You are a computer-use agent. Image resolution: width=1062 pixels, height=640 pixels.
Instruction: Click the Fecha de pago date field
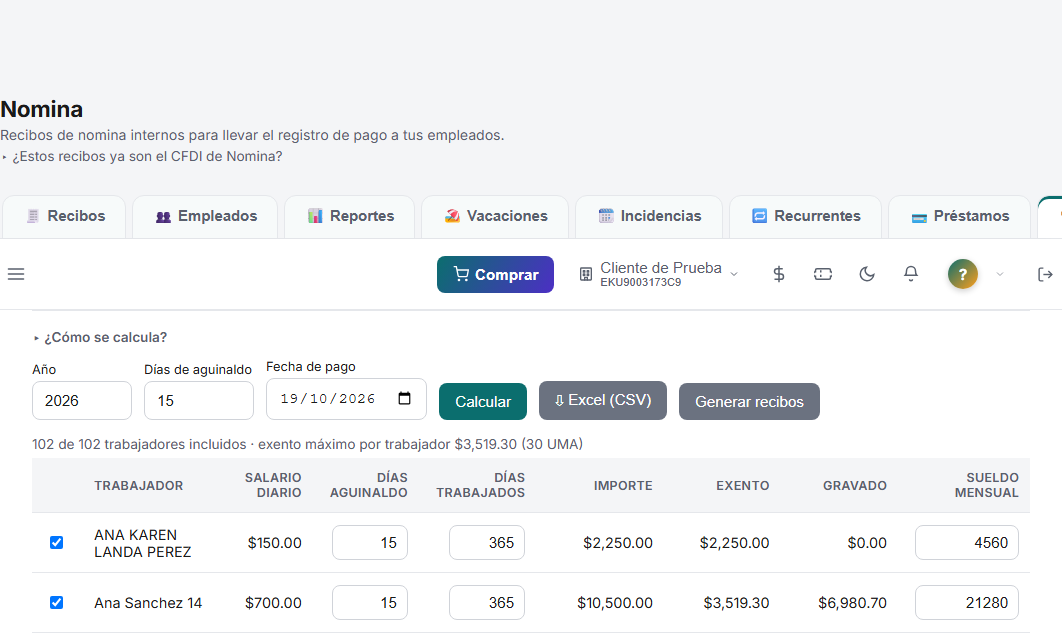[346, 399]
